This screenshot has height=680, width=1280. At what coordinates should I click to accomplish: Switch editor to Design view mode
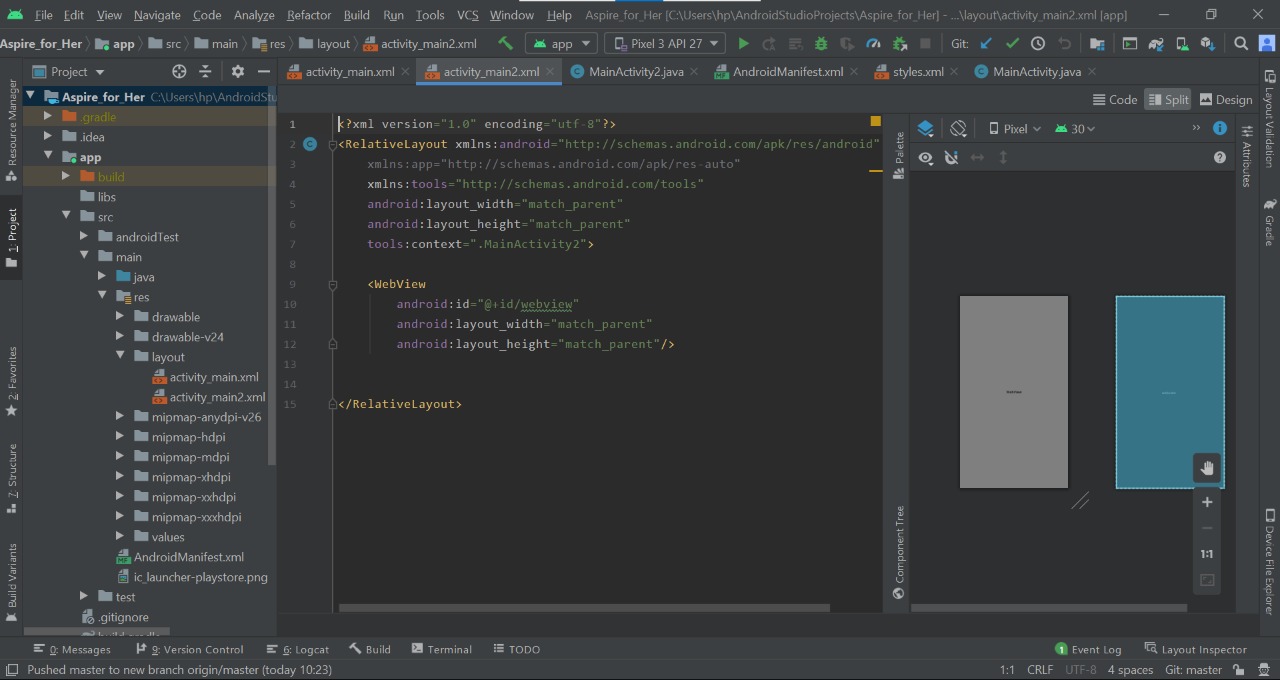[1225, 99]
